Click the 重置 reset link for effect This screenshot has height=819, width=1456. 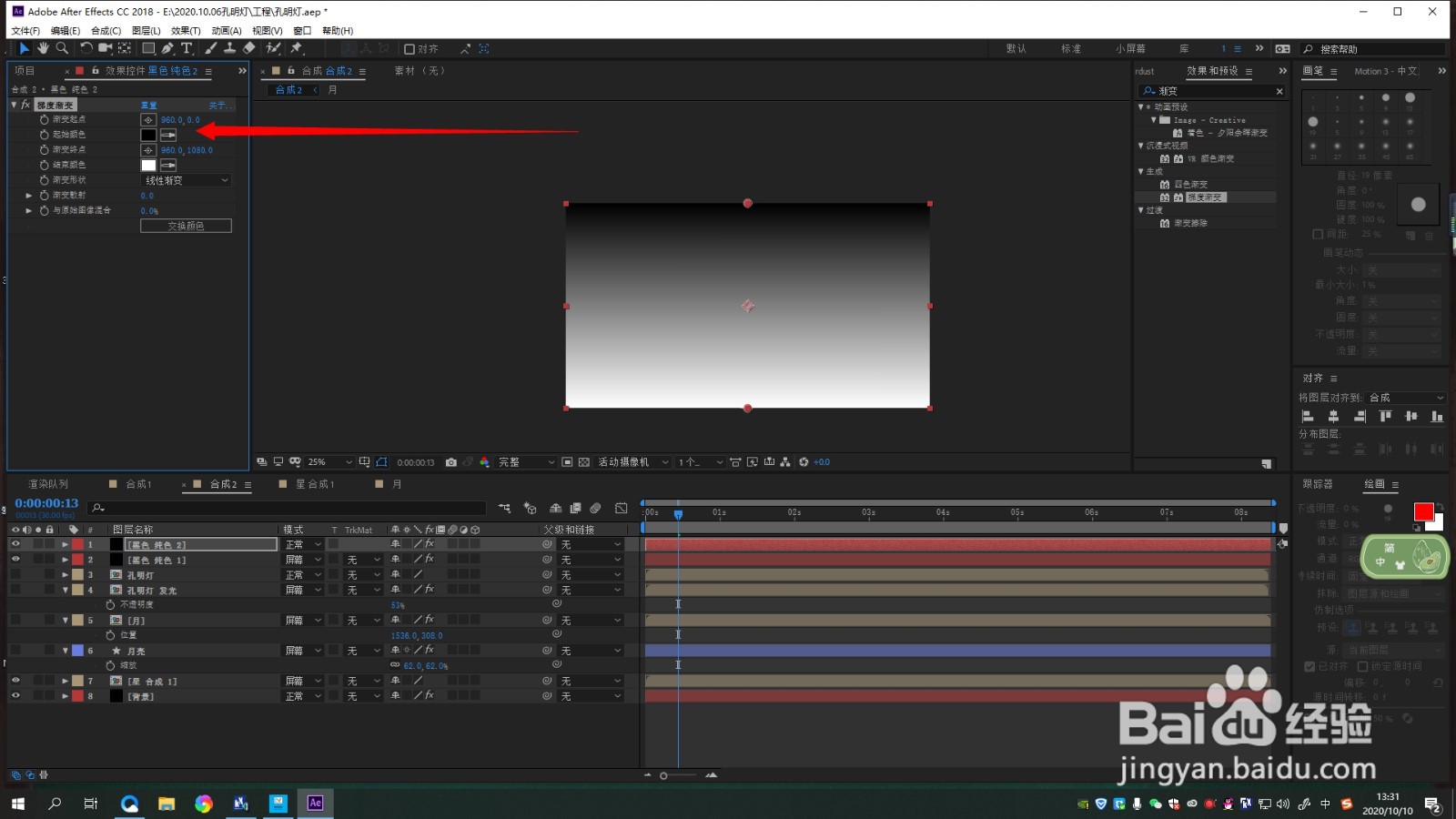[x=149, y=106]
